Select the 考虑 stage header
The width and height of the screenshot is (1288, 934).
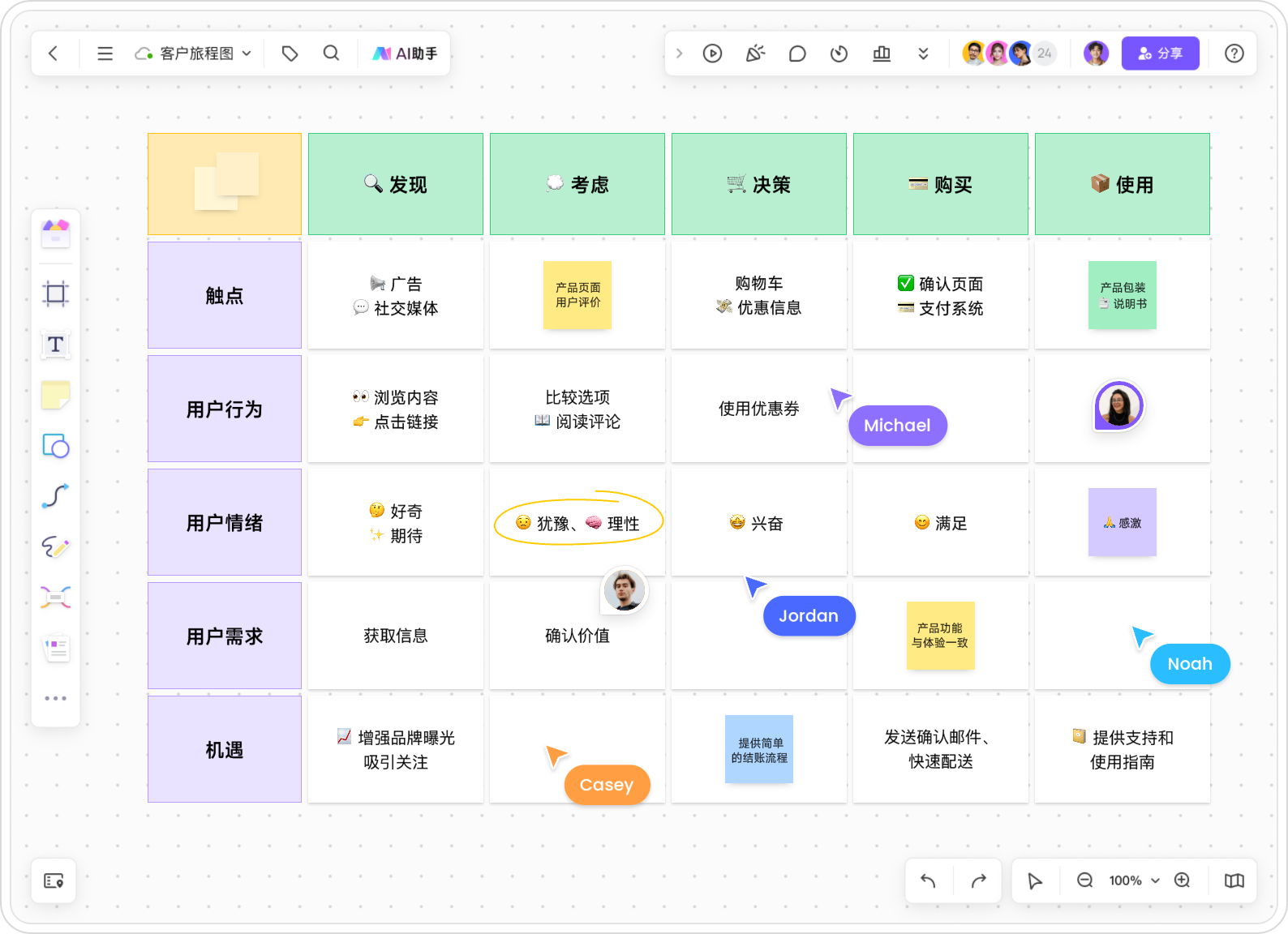[x=577, y=184]
